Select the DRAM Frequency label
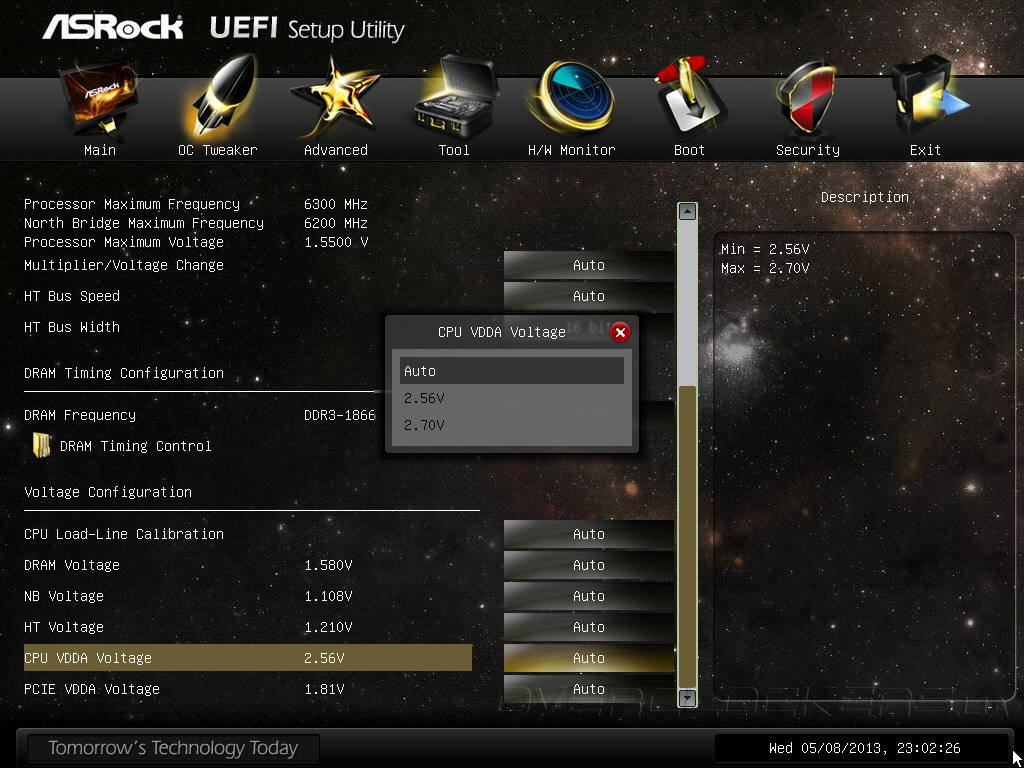The width and height of the screenshot is (1024, 768). pos(80,415)
